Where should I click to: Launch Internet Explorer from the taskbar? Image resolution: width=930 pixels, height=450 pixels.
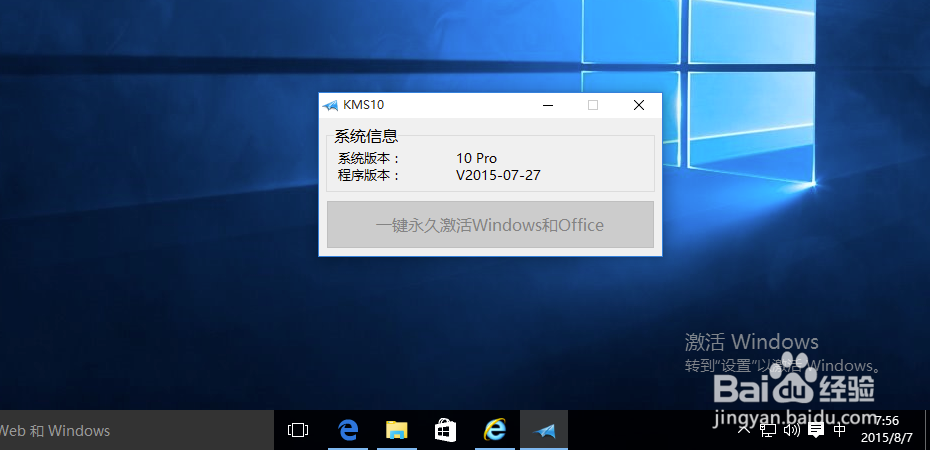pyautogui.click(x=494, y=430)
